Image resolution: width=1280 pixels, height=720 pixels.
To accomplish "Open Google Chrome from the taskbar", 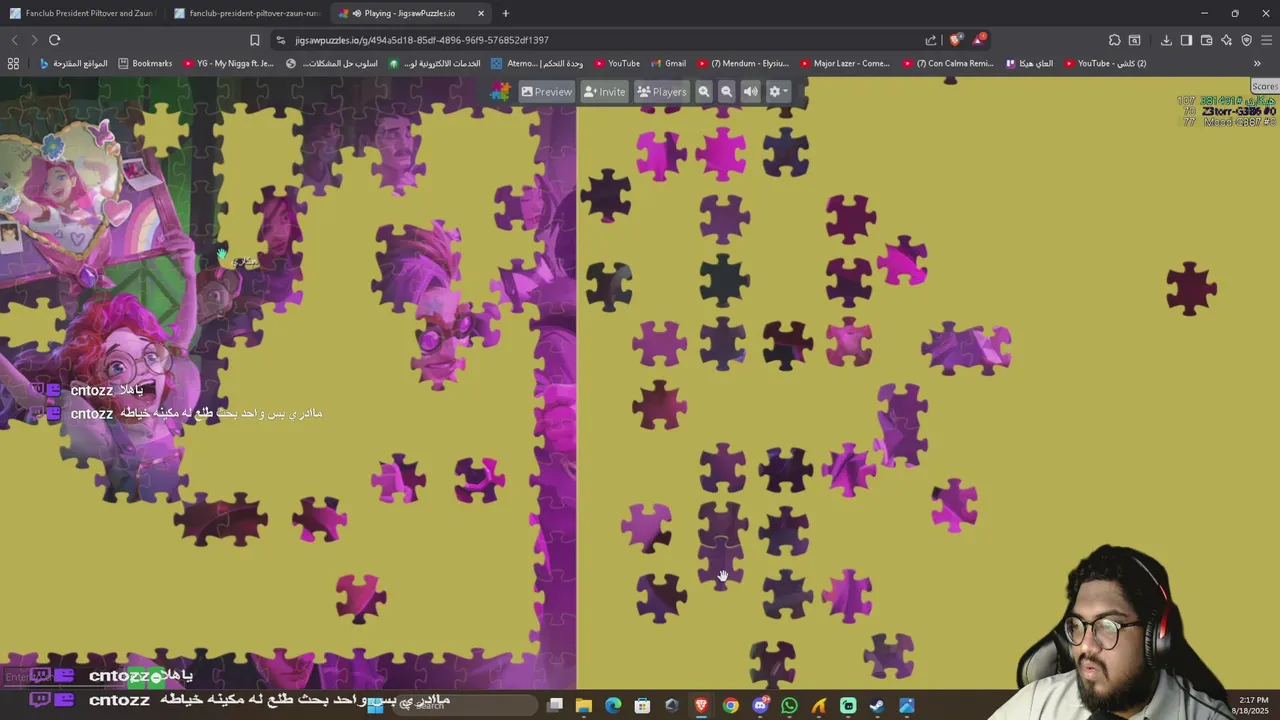I will [731, 705].
